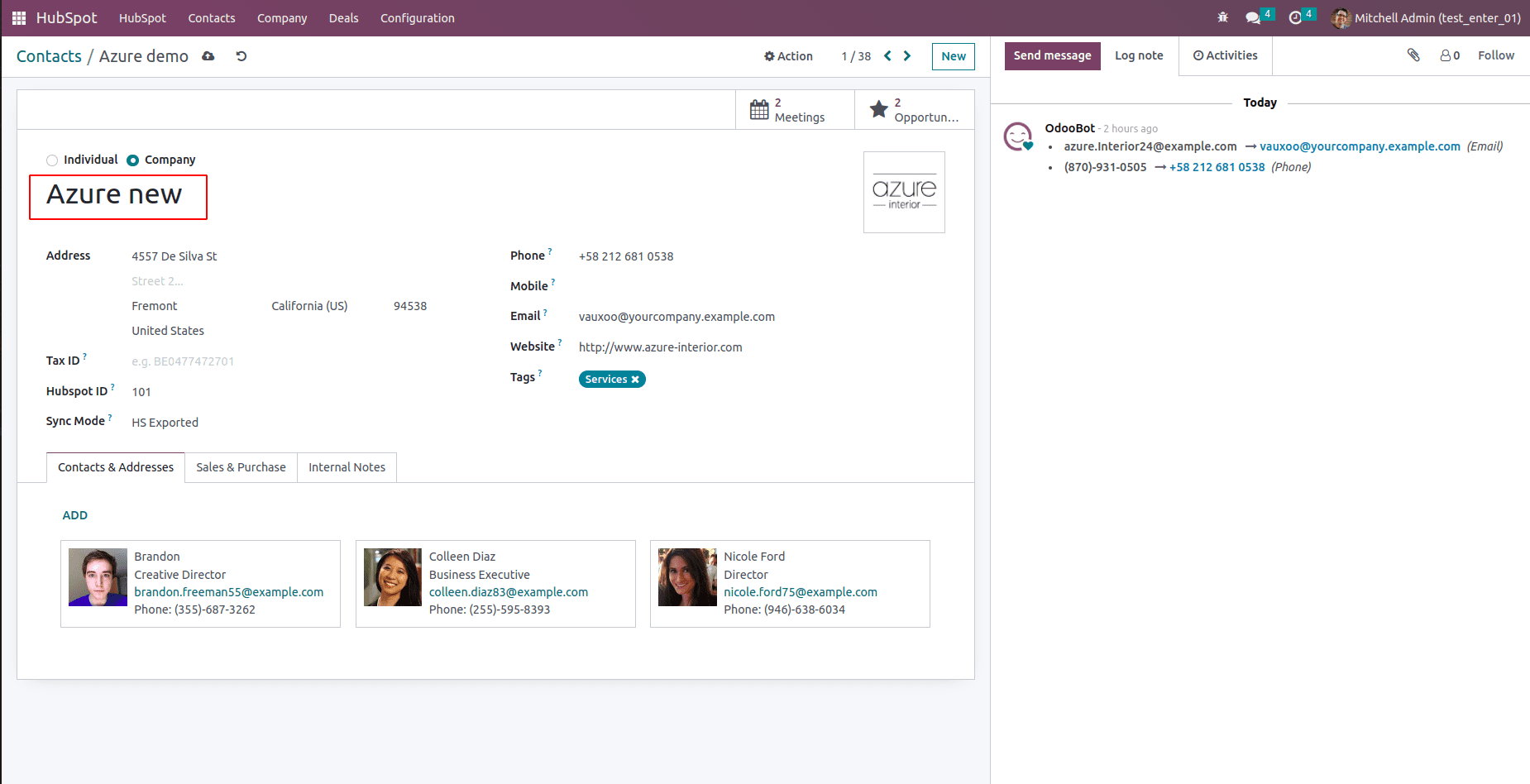Image resolution: width=1530 pixels, height=784 pixels.
Task: Open the Configuration menu
Action: (x=418, y=18)
